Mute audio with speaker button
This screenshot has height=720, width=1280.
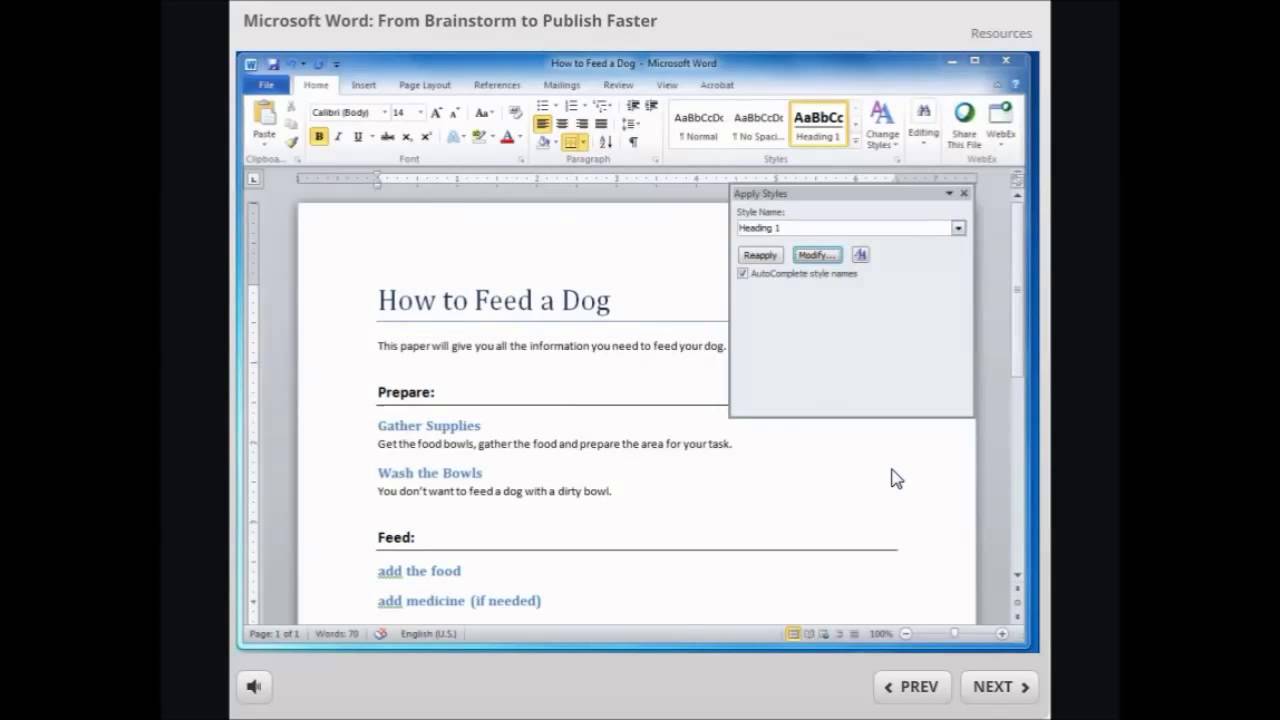click(254, 686)
